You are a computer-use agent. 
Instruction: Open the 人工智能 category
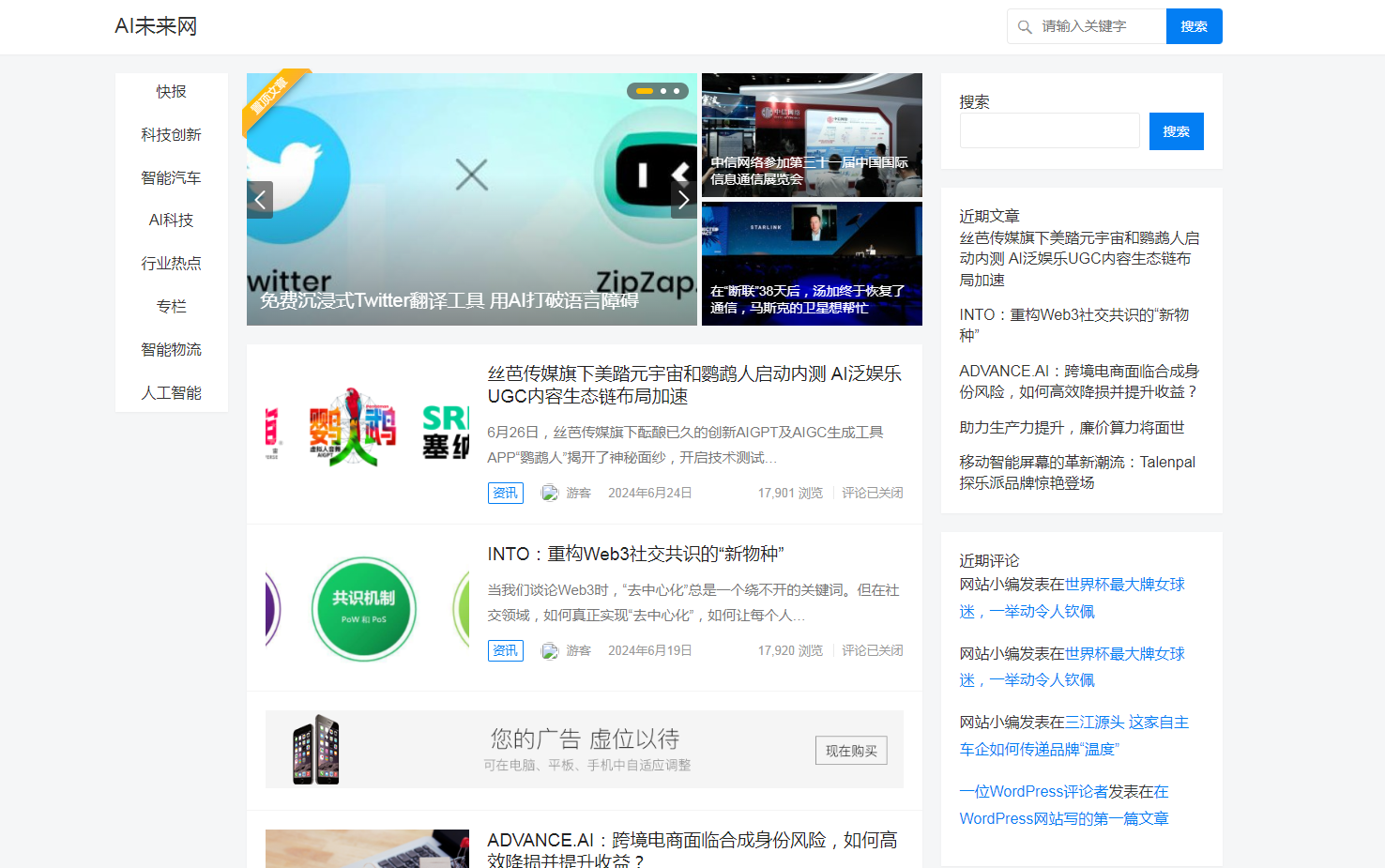coord(172,393)
